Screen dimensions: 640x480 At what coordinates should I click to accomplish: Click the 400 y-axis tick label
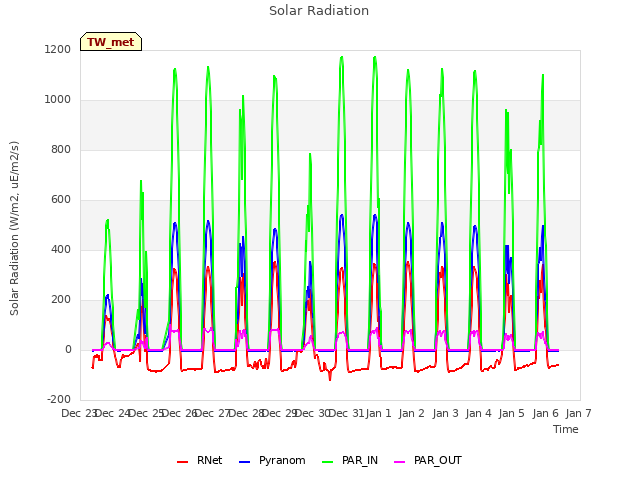tap(61, 249)
